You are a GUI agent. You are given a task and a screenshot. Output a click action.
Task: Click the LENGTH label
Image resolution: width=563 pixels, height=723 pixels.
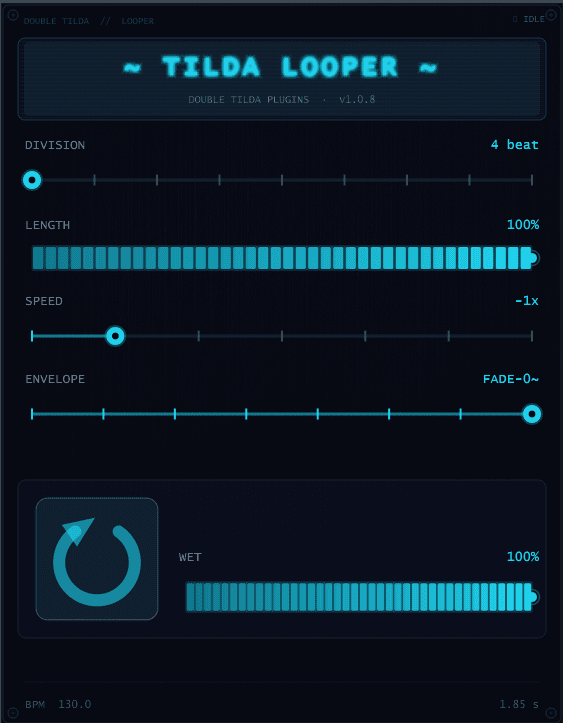[x=47, y=225]
